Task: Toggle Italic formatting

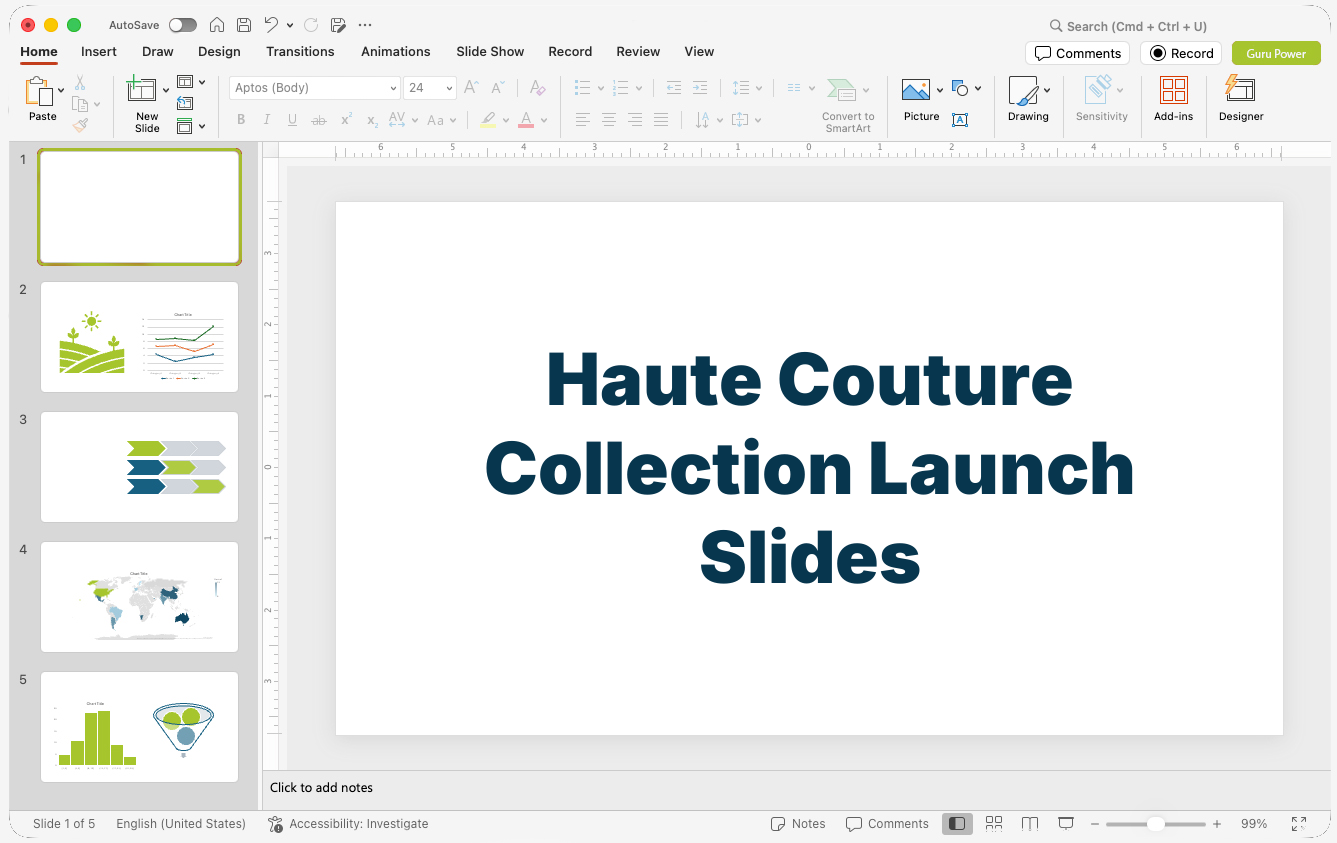Action: click(x=267, y=120)
